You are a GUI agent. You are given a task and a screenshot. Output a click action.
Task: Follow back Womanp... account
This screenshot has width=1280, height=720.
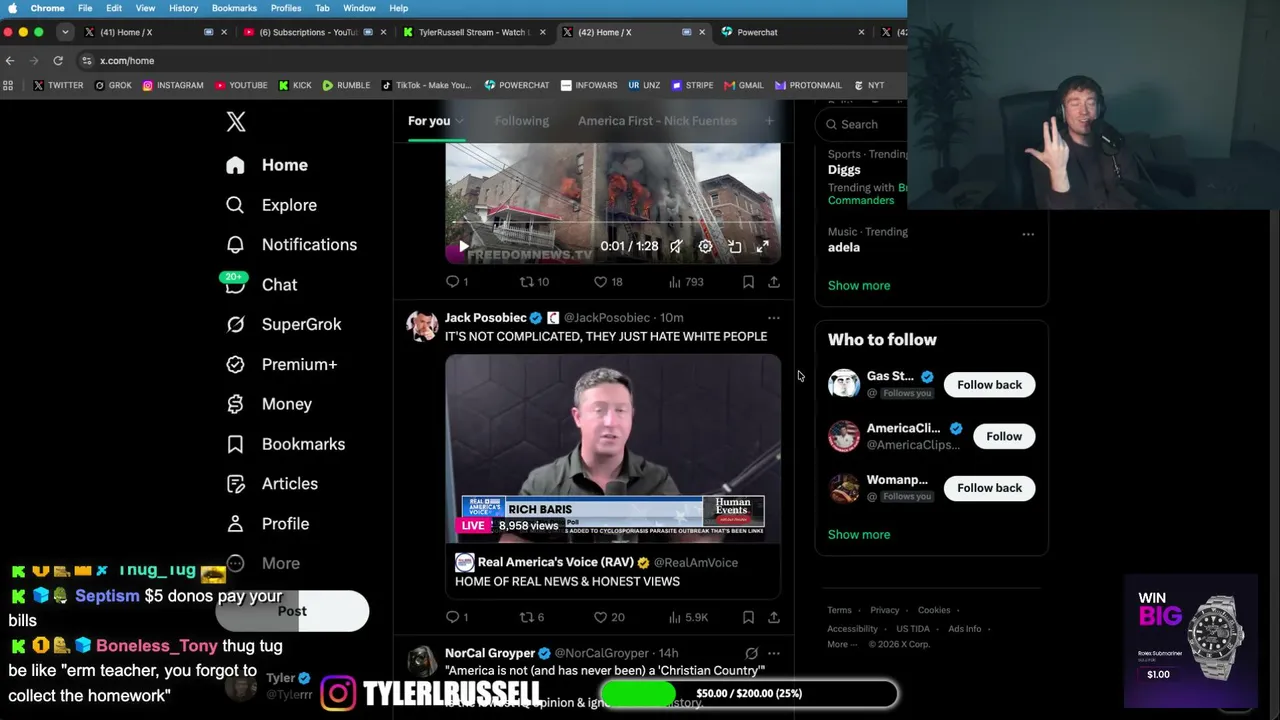[x=989, y=488]
